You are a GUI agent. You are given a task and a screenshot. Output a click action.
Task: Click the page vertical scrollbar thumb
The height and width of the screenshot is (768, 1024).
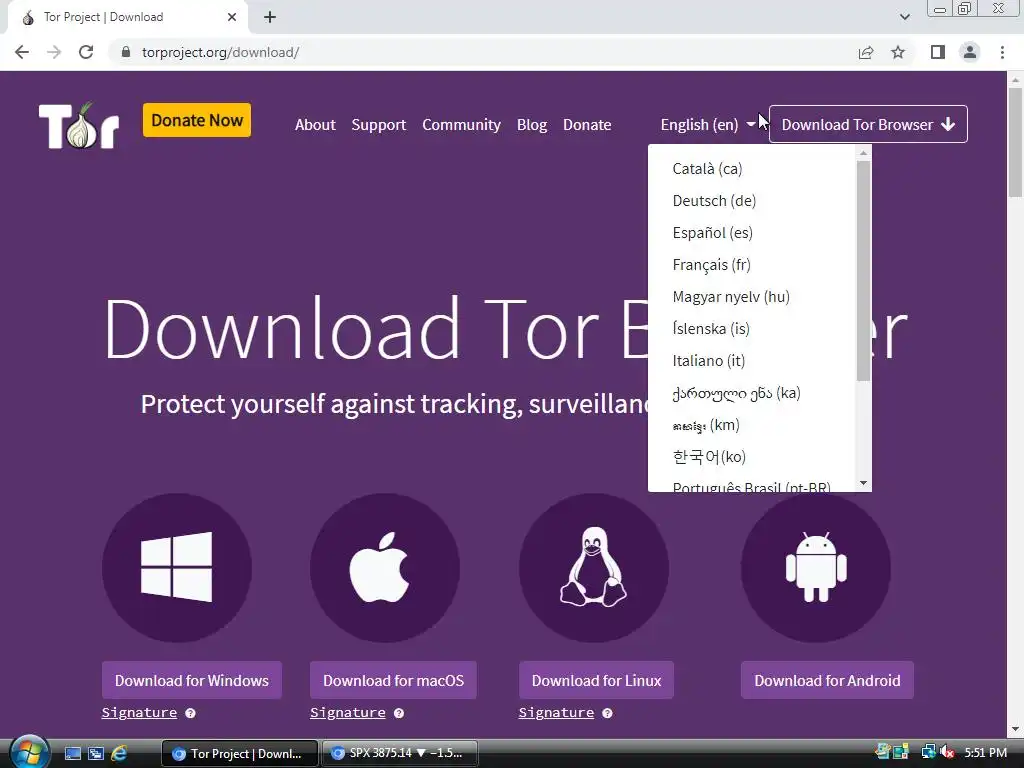[1015, 141]
